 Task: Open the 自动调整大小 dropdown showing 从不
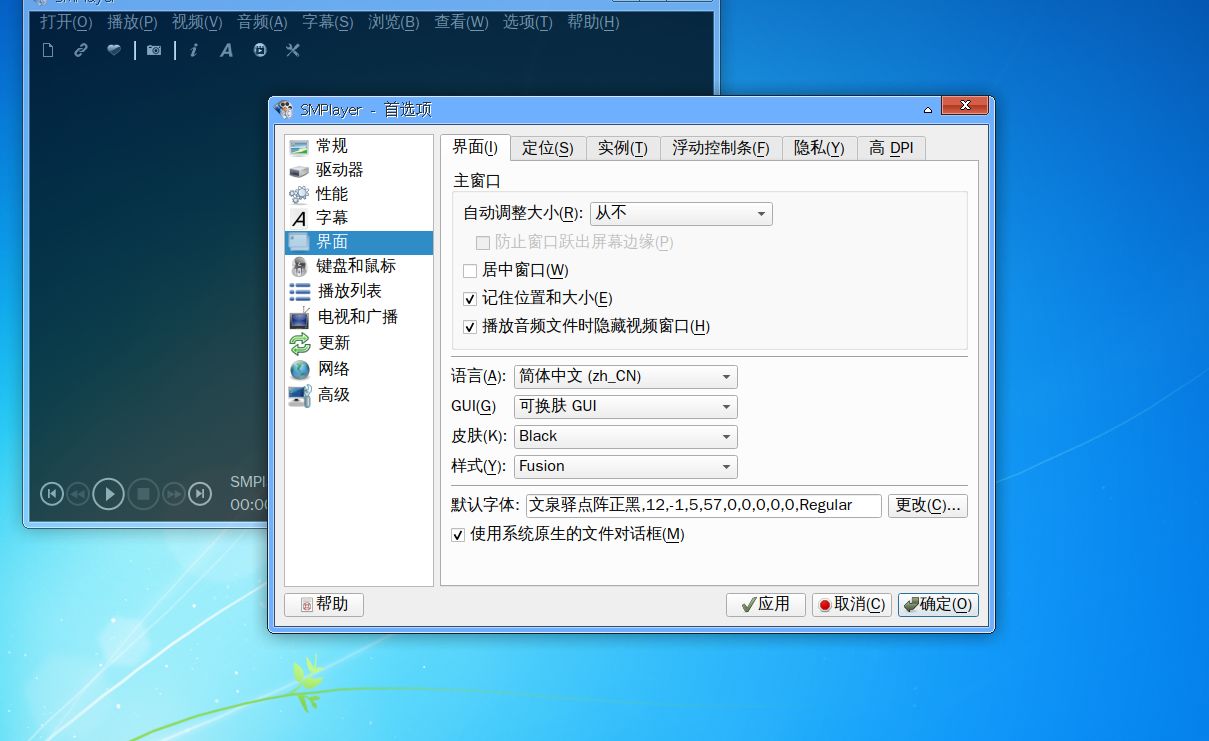[681, 213]
